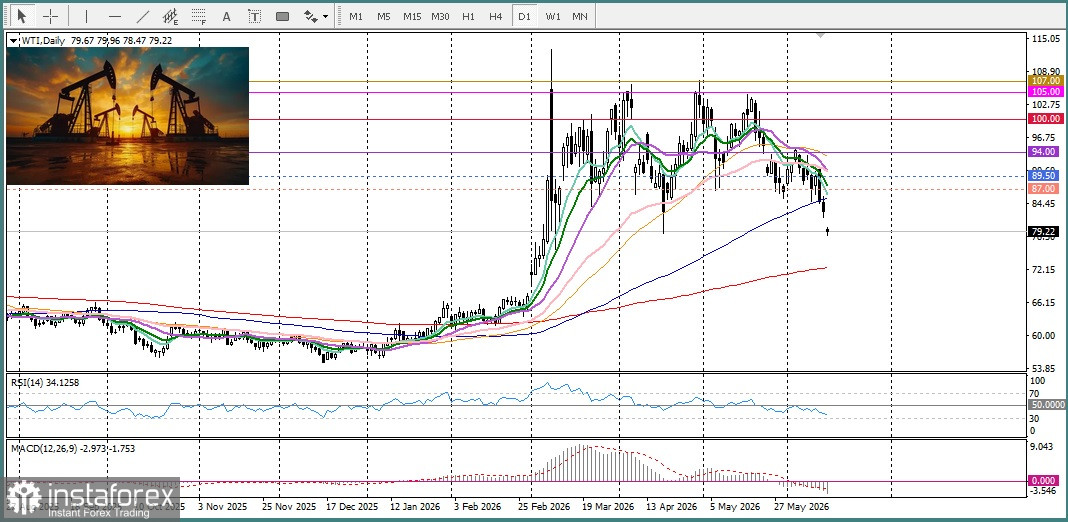This screenshot has height=522, width=1068.
Task: Switch to H1 timeframe
Action: click(468, 16)
